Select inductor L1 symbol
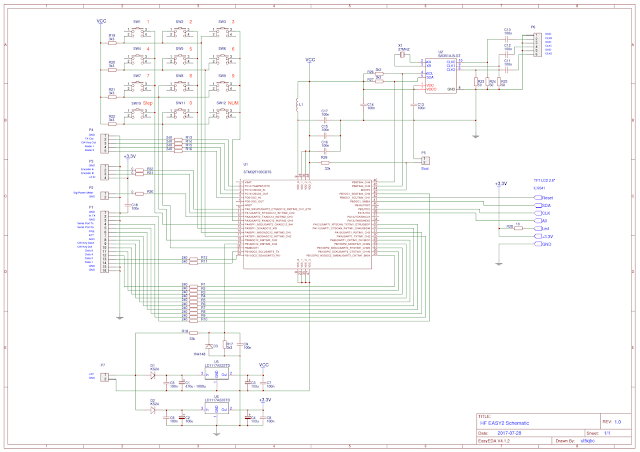 click(x=297, y=105)
